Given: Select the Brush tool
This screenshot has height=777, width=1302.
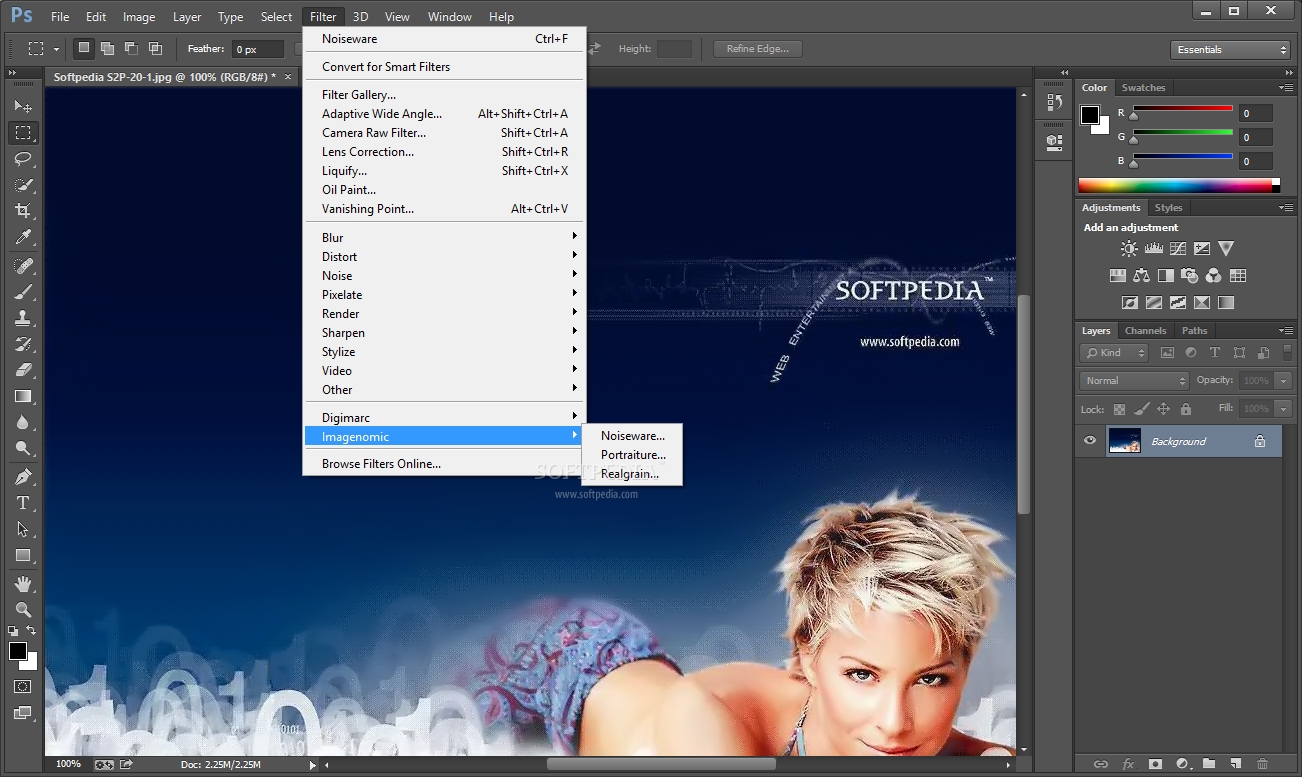Looking at the screenshot, I should 23,292.
